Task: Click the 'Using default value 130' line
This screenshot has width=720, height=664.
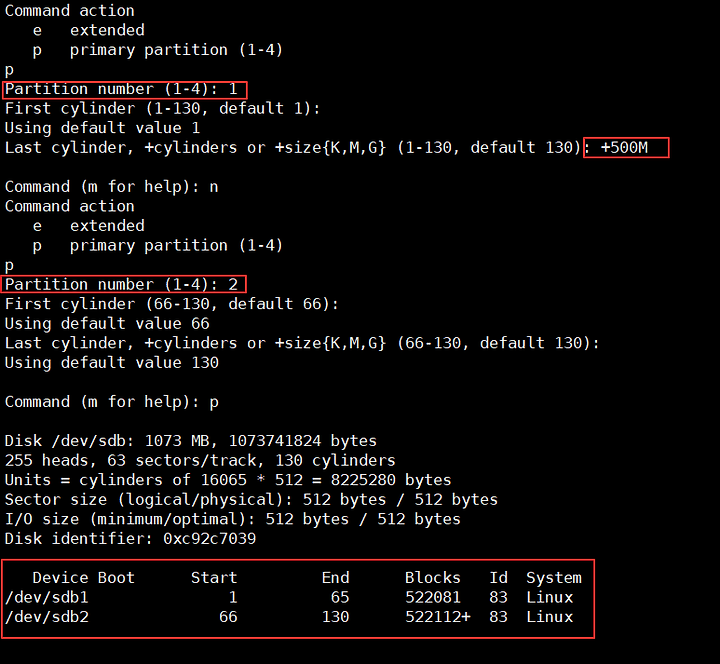Action: point(112,363)
